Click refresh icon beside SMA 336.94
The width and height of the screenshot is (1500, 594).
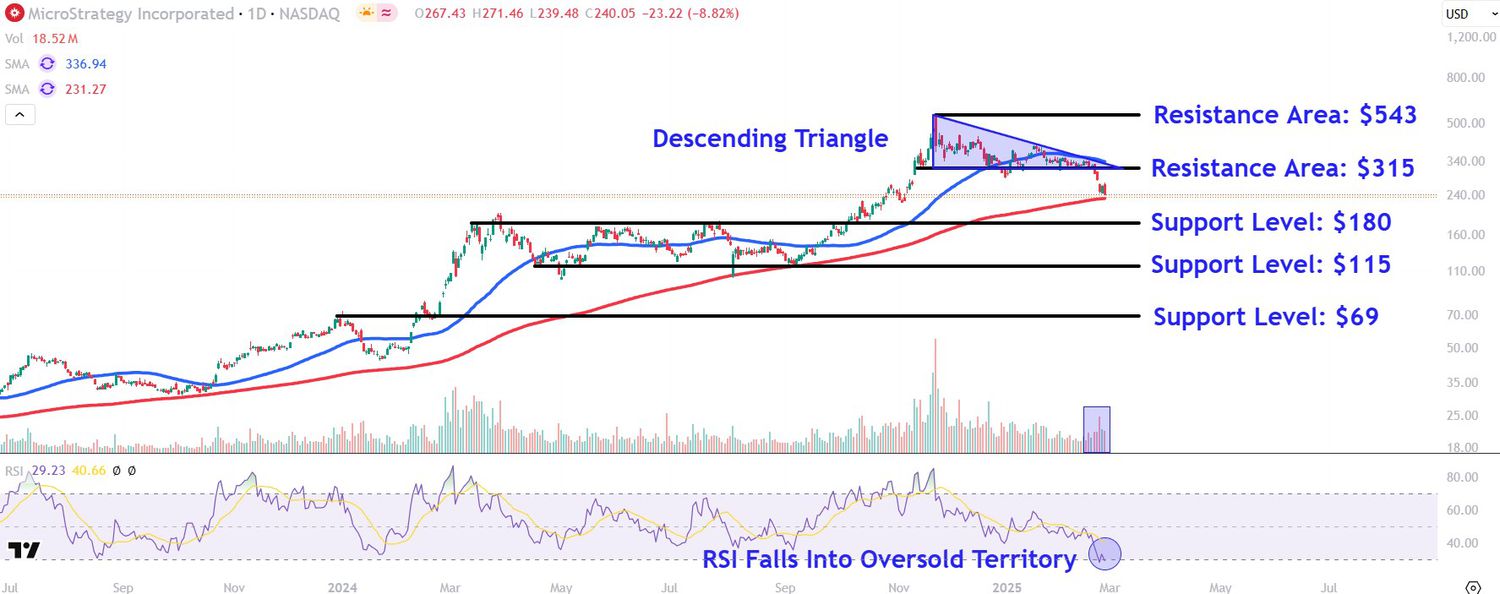pos(46,63)
